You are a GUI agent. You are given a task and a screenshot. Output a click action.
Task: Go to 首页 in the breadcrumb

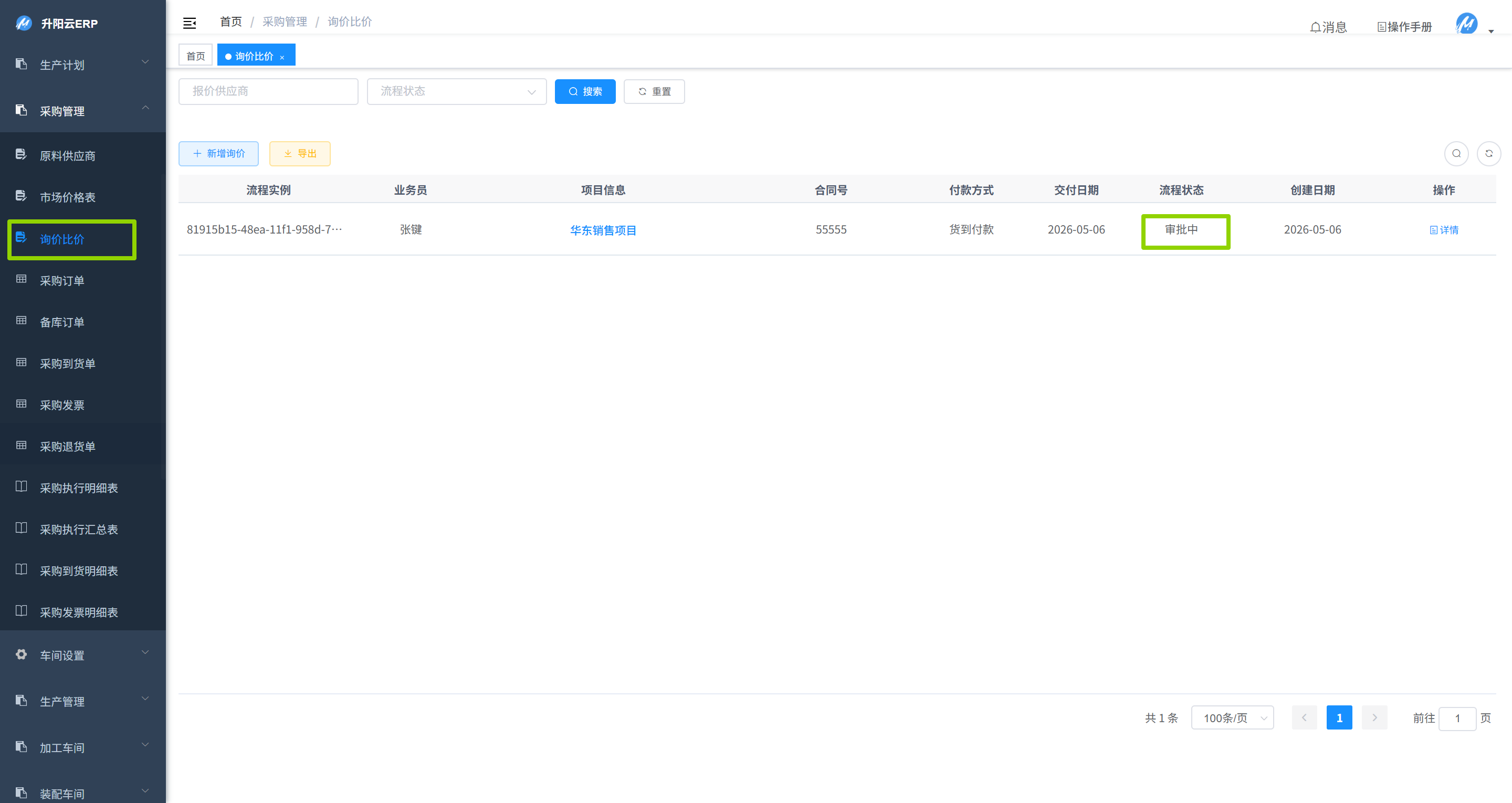tap(230, 21)
